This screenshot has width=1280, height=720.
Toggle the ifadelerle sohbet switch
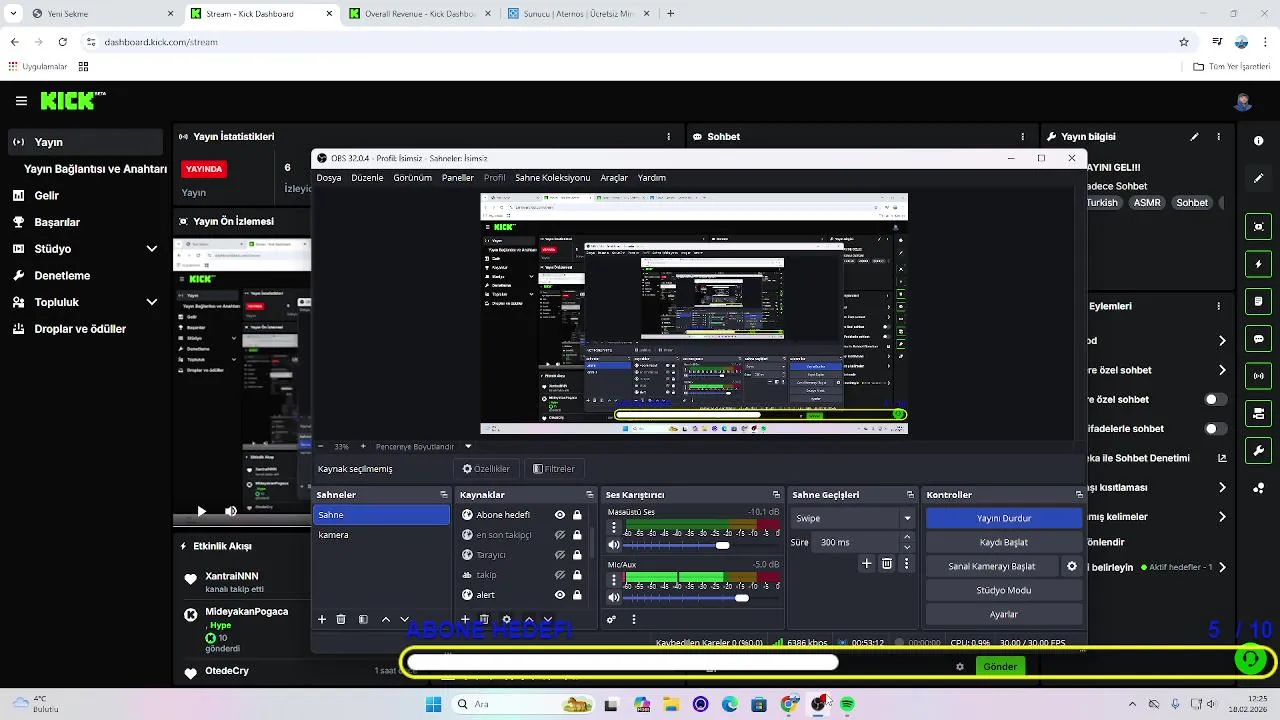point(1215,429)
